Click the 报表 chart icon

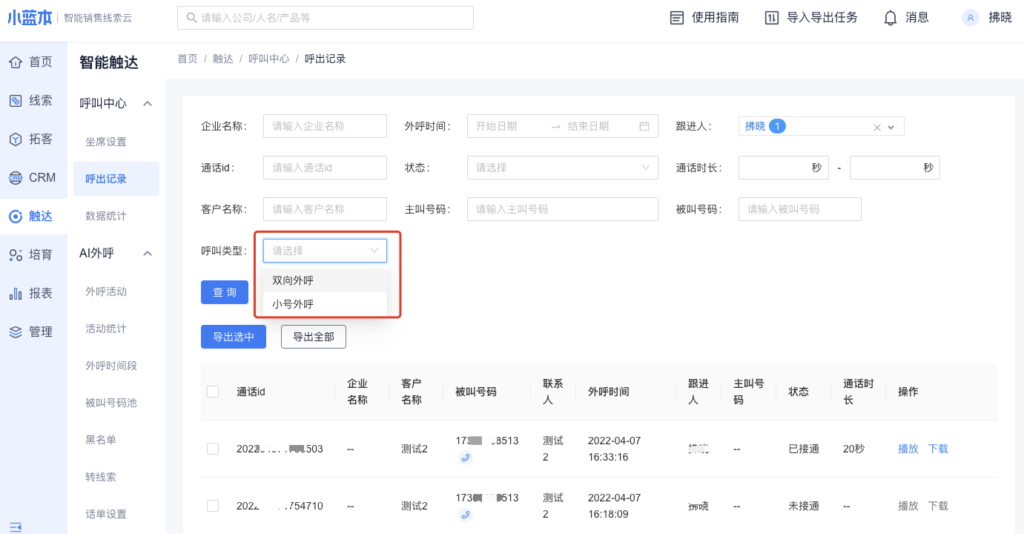click(x=16, y=293)
